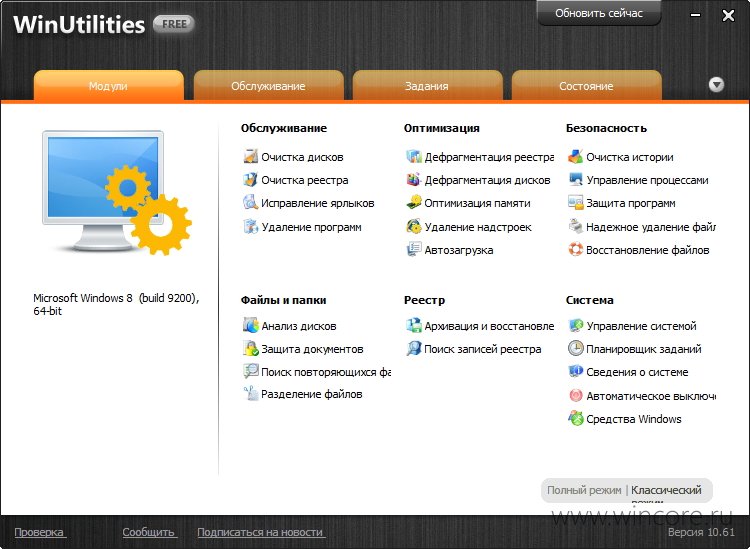The height and width of the screenshot is (549, 750).
Task: Click the Дефрагментация дисков icon
Action: [413, 180]
